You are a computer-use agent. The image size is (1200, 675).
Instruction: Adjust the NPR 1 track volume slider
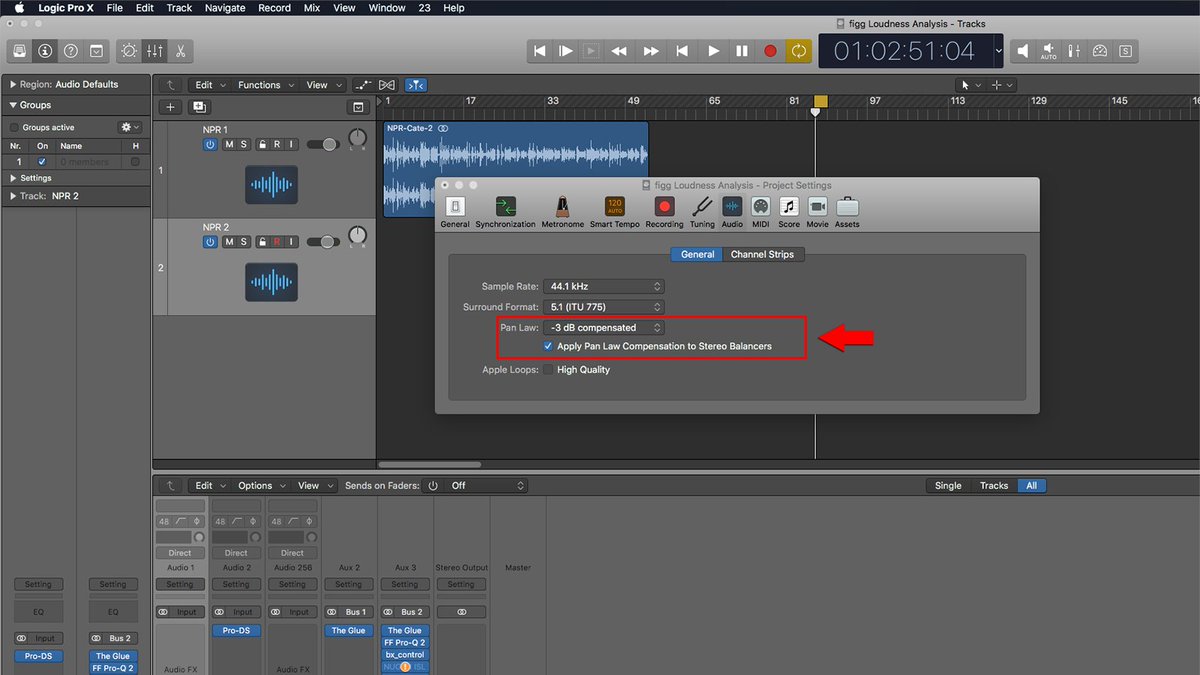coord(324,145)
